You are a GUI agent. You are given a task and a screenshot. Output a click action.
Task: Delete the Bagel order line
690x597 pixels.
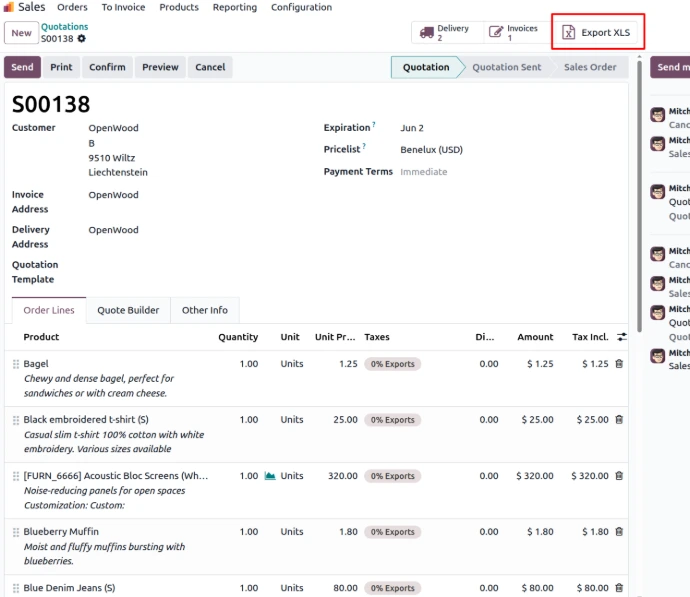point(619,364)
